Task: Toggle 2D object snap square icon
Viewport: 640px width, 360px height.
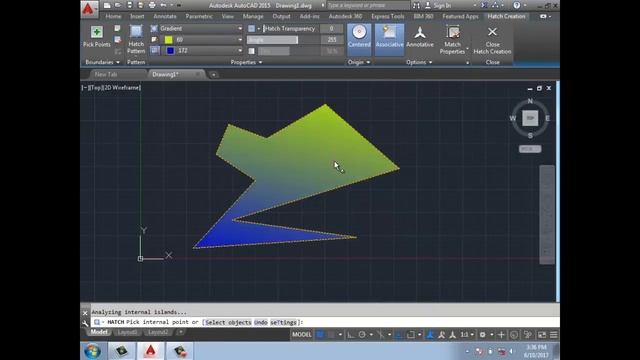Action: point(411,335)
